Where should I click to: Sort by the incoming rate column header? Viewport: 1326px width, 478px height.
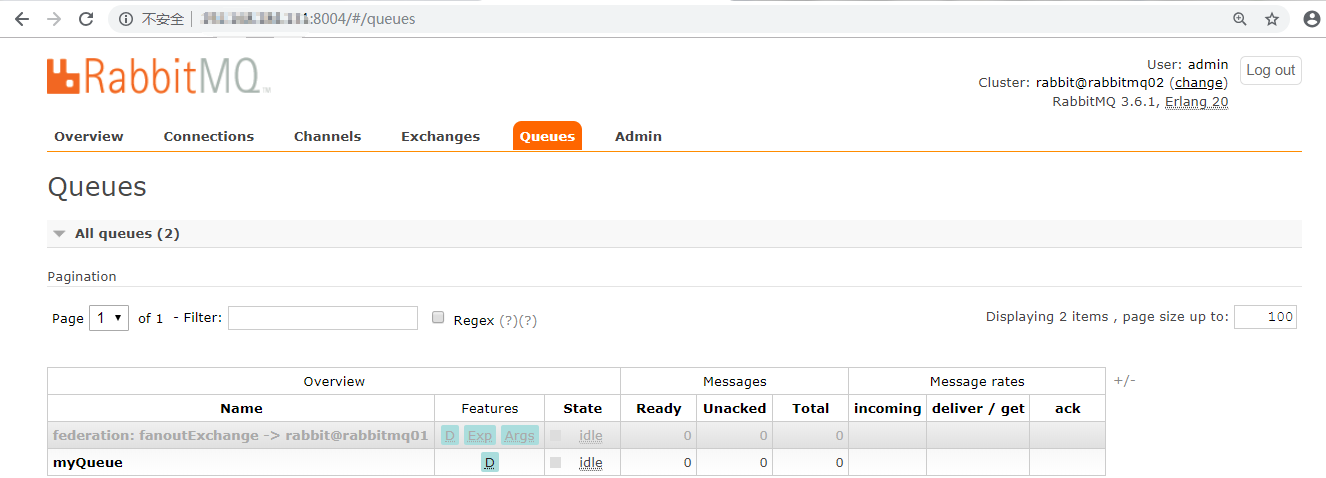[887, 408]
